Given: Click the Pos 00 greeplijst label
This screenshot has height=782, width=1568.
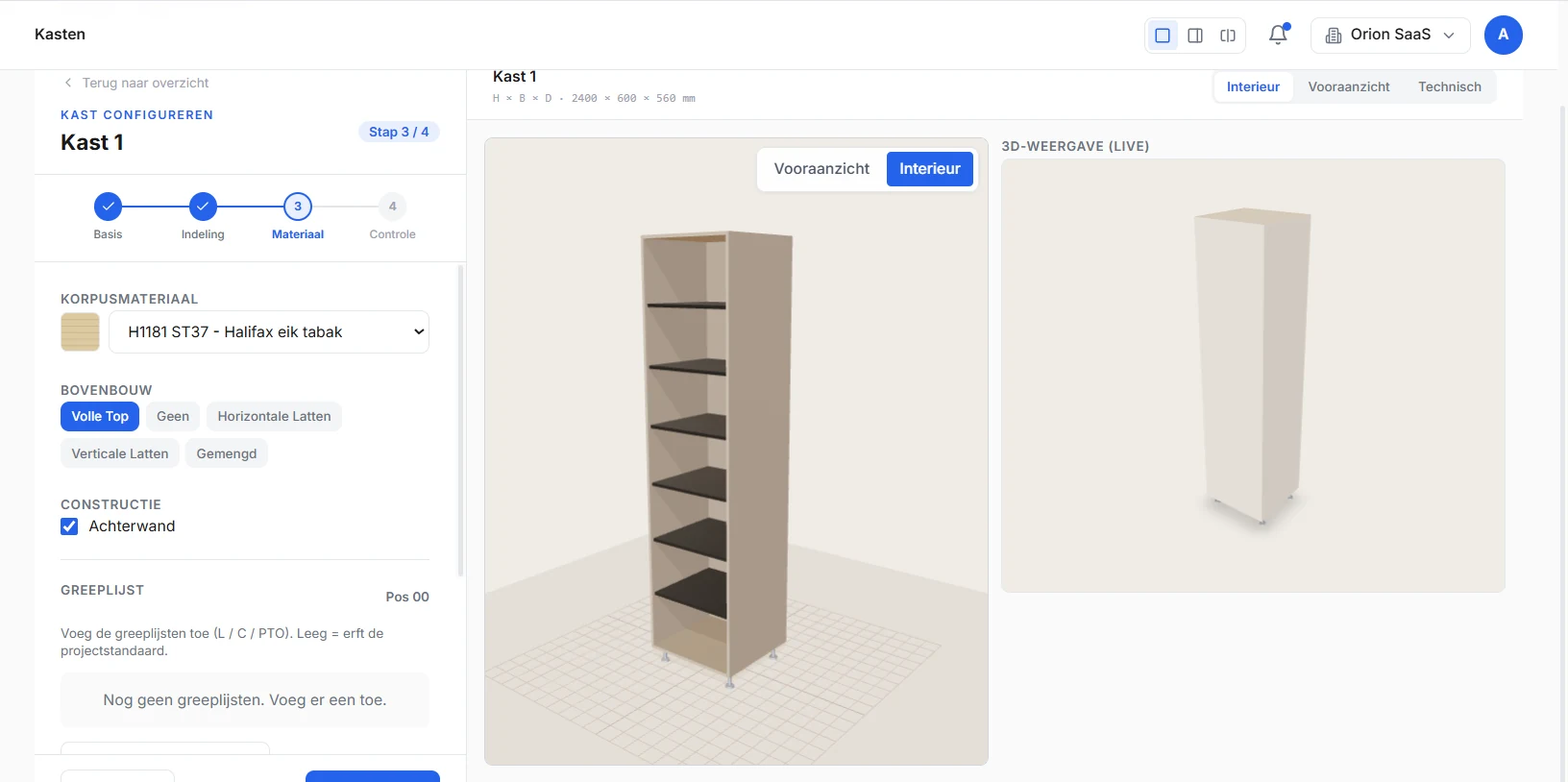Looking at the screenshot, I should (407, 597).
